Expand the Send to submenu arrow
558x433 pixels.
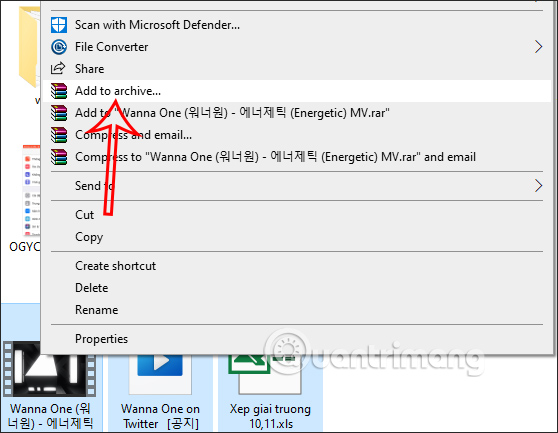(538, 186)
